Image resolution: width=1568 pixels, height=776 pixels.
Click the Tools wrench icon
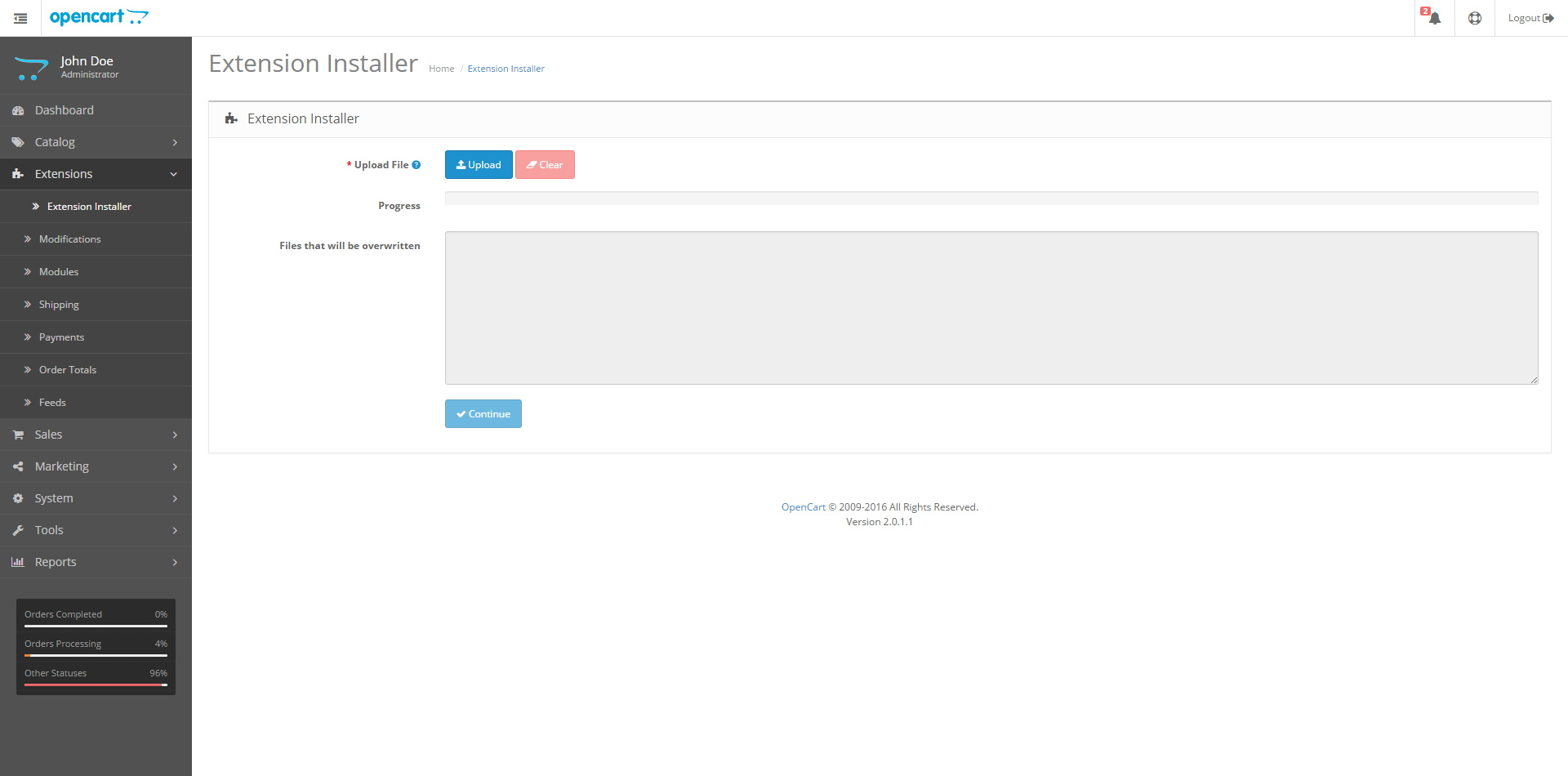point(17,529)
